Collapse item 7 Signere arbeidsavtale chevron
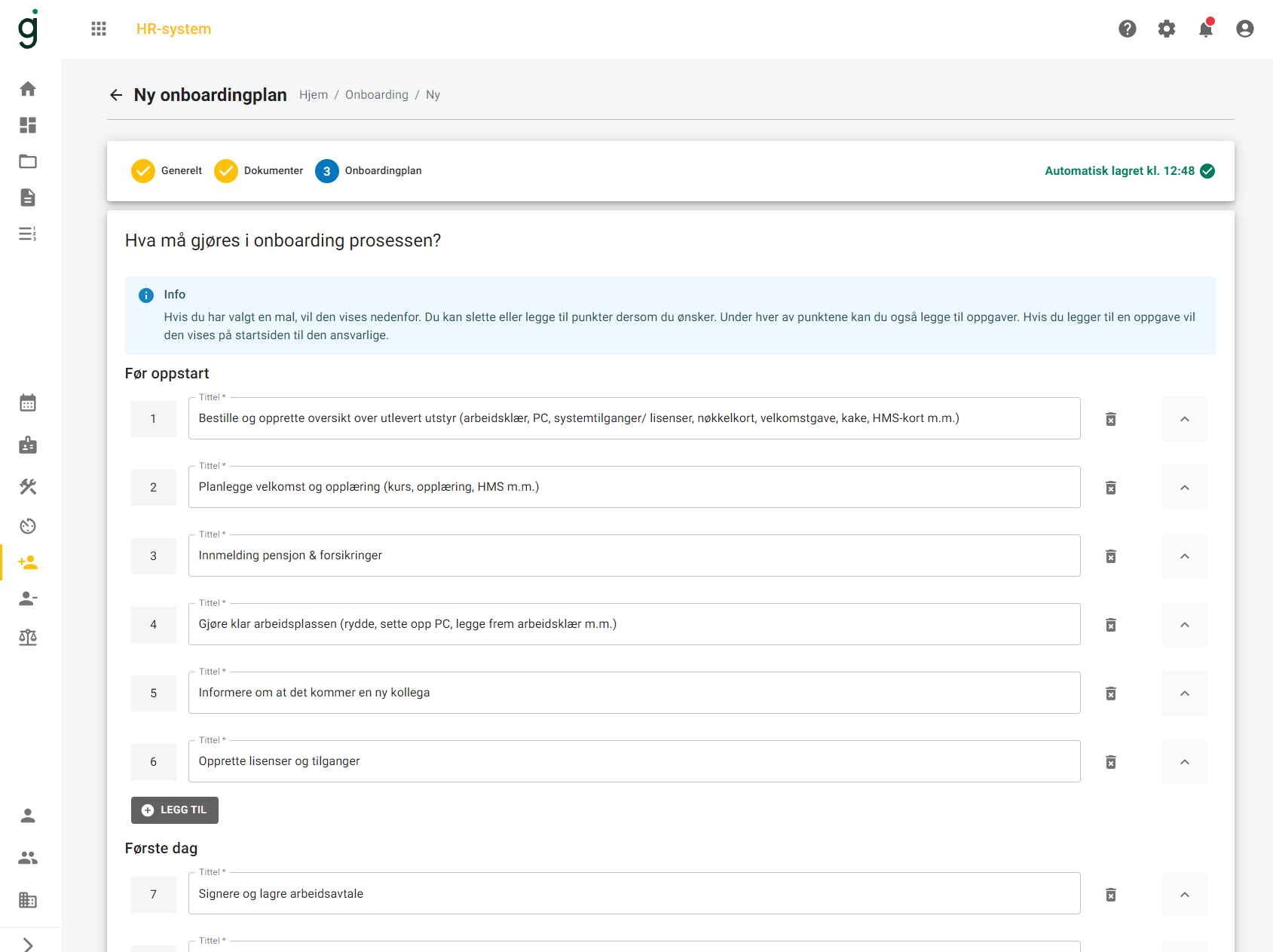This screenshot has width=1273, height=952. point(1185,895)
